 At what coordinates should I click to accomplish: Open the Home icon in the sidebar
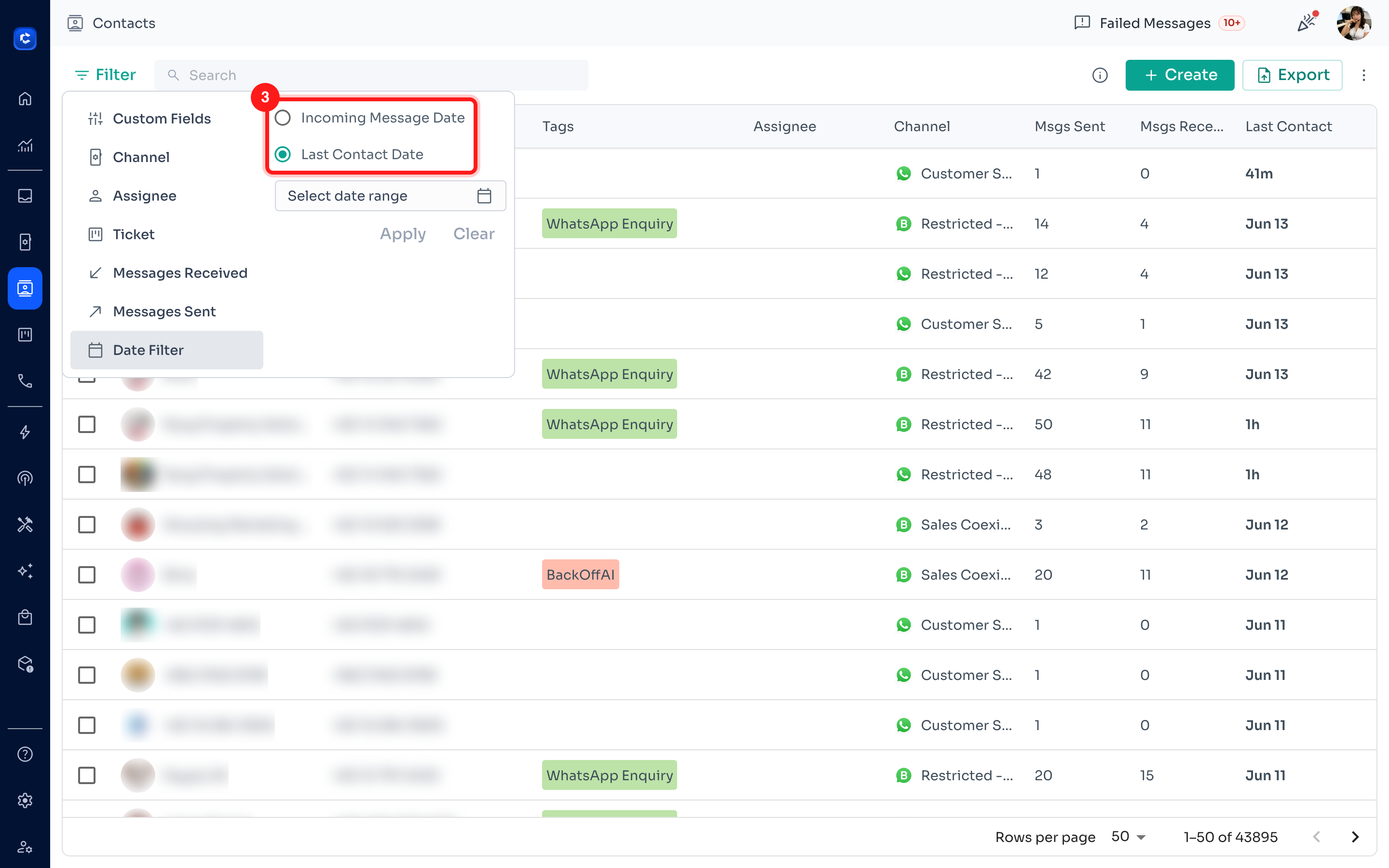pos(25,99)
